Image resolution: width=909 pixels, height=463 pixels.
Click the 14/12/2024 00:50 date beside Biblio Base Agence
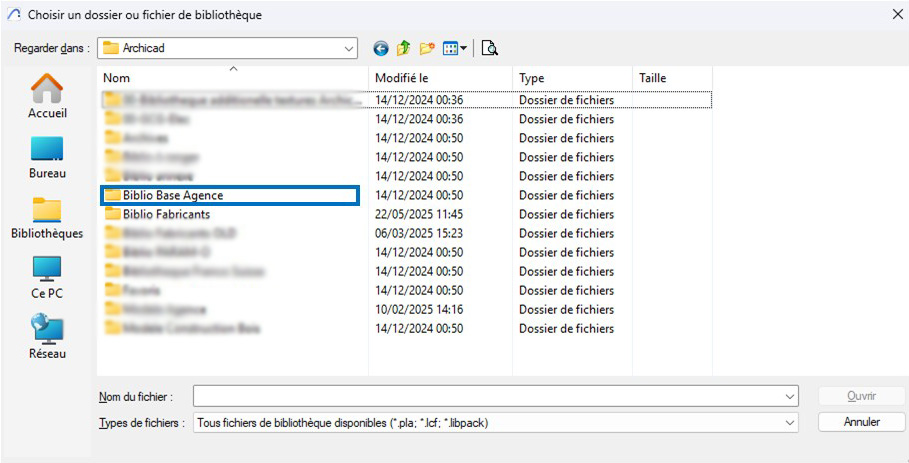(x=419, y=195)
